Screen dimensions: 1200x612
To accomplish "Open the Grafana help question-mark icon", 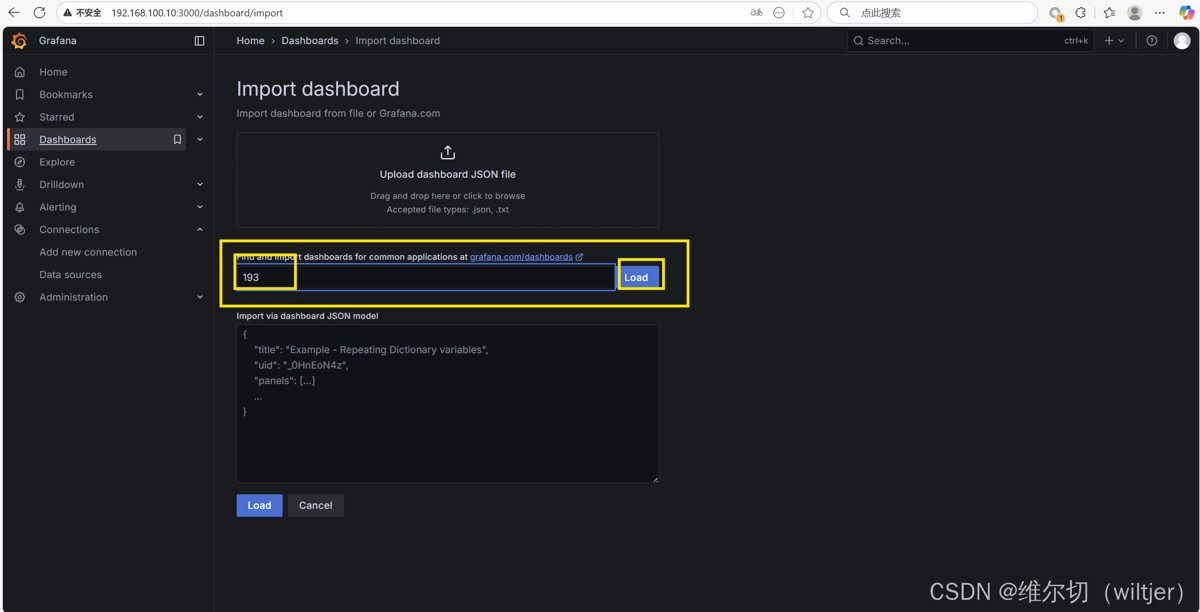I will [x=1151, y=41].
